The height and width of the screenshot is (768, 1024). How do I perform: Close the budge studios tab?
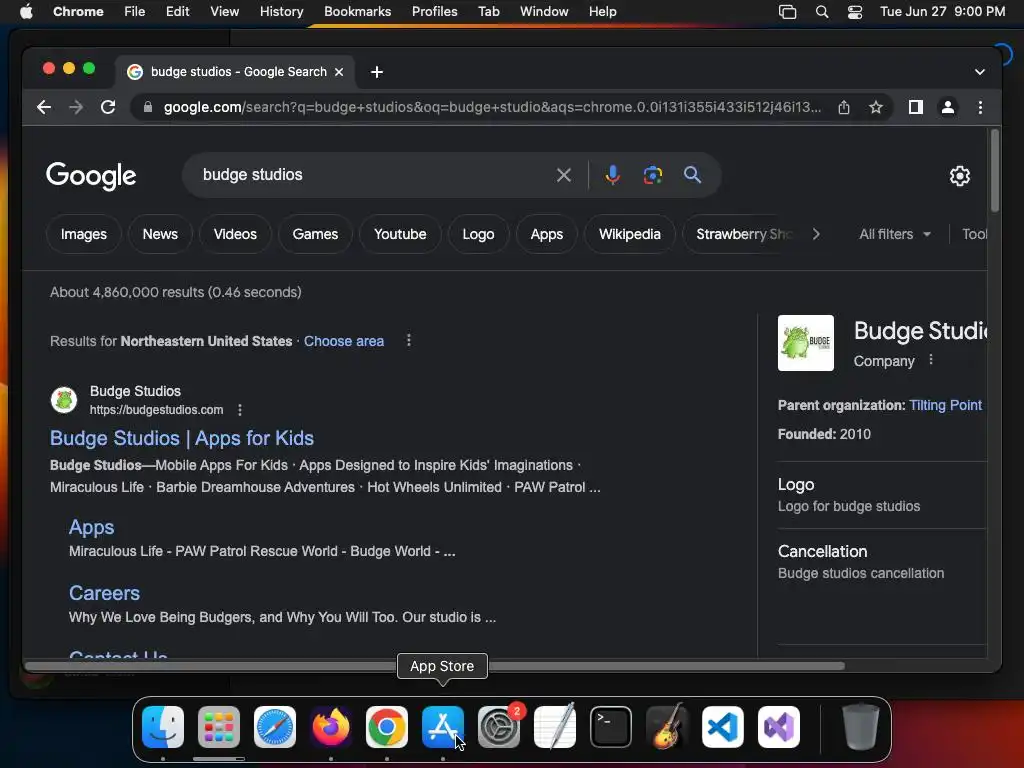339,72
